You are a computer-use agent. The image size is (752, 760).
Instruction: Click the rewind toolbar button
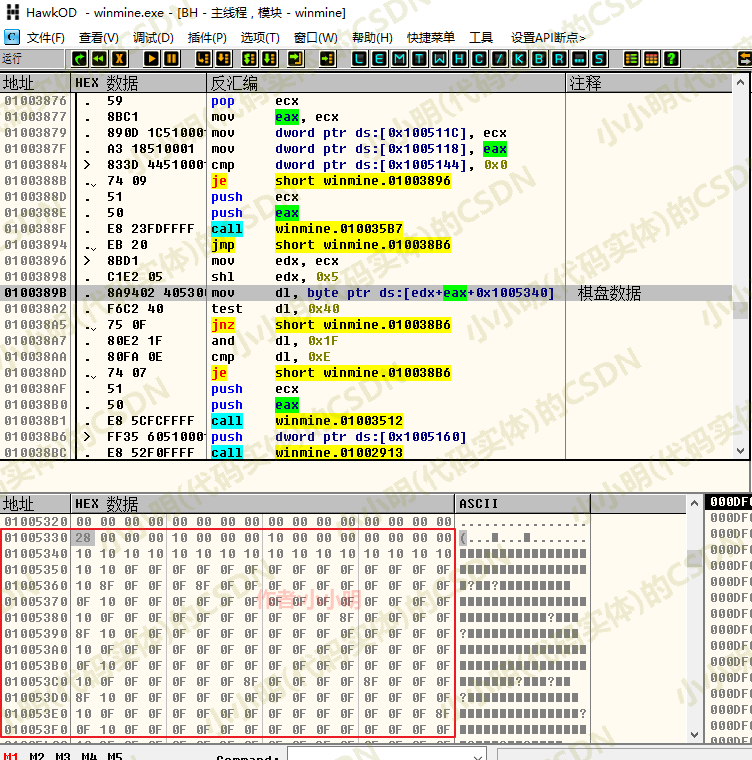pos(99,59)
